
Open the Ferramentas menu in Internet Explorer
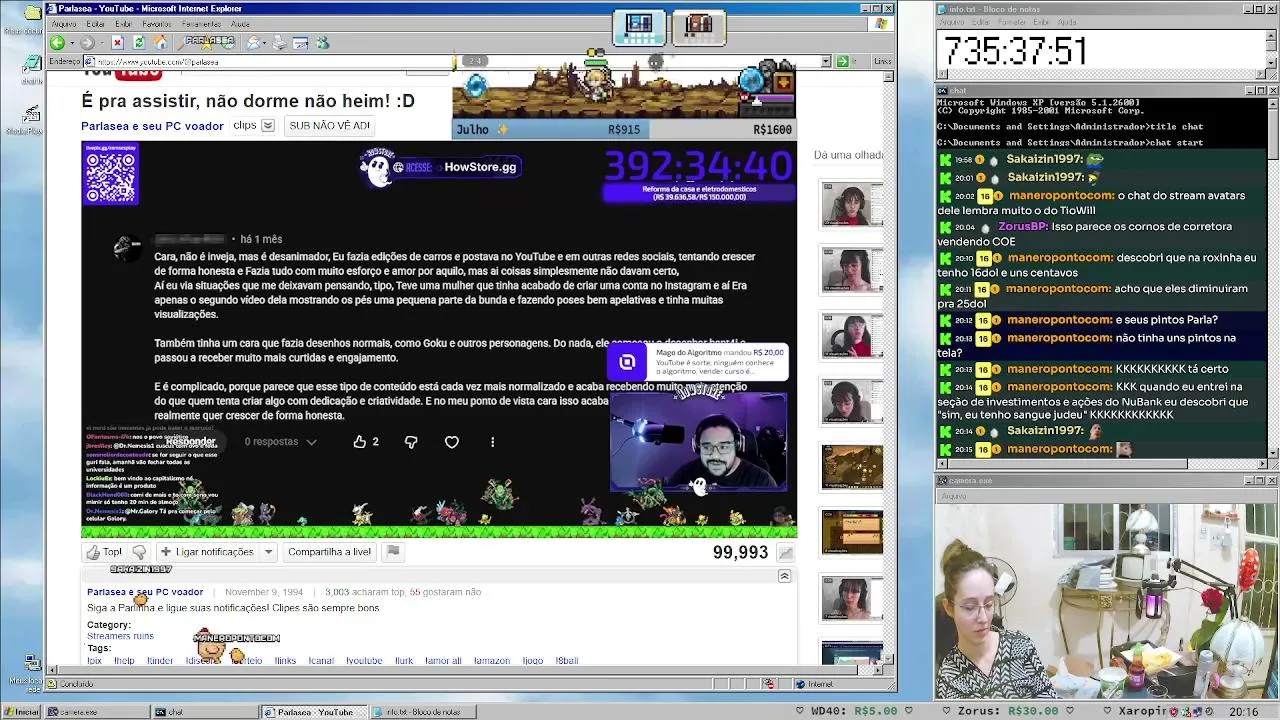pos(201,24)
